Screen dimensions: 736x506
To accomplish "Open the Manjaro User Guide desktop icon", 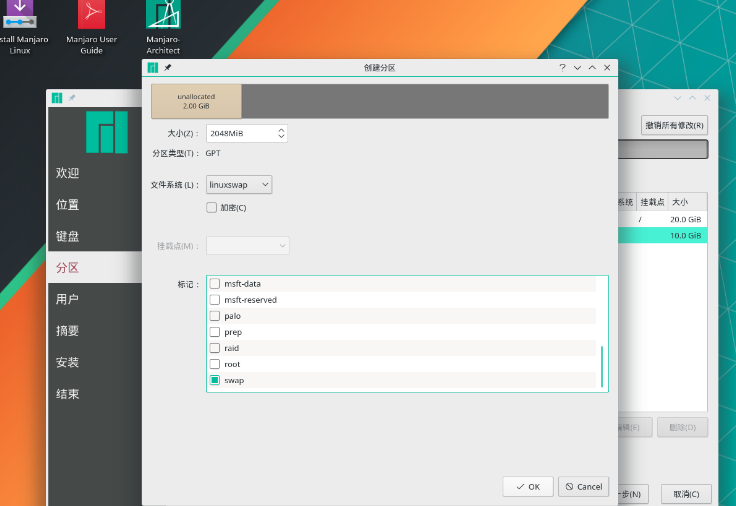I will click(x=92, y=27).
